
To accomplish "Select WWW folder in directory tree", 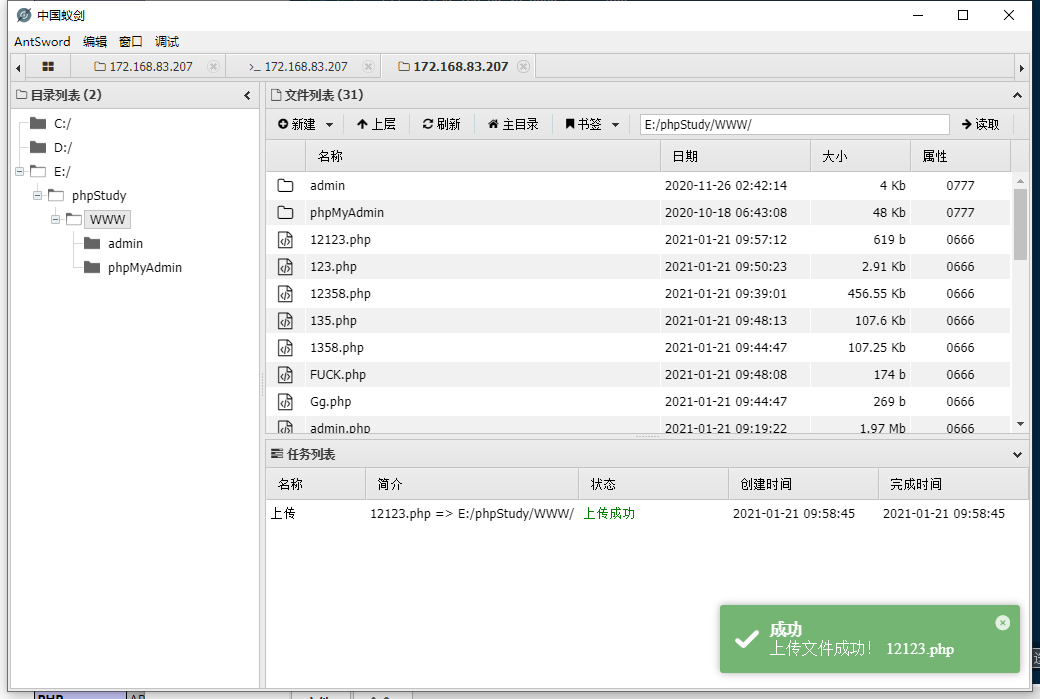I will point(107,220).
